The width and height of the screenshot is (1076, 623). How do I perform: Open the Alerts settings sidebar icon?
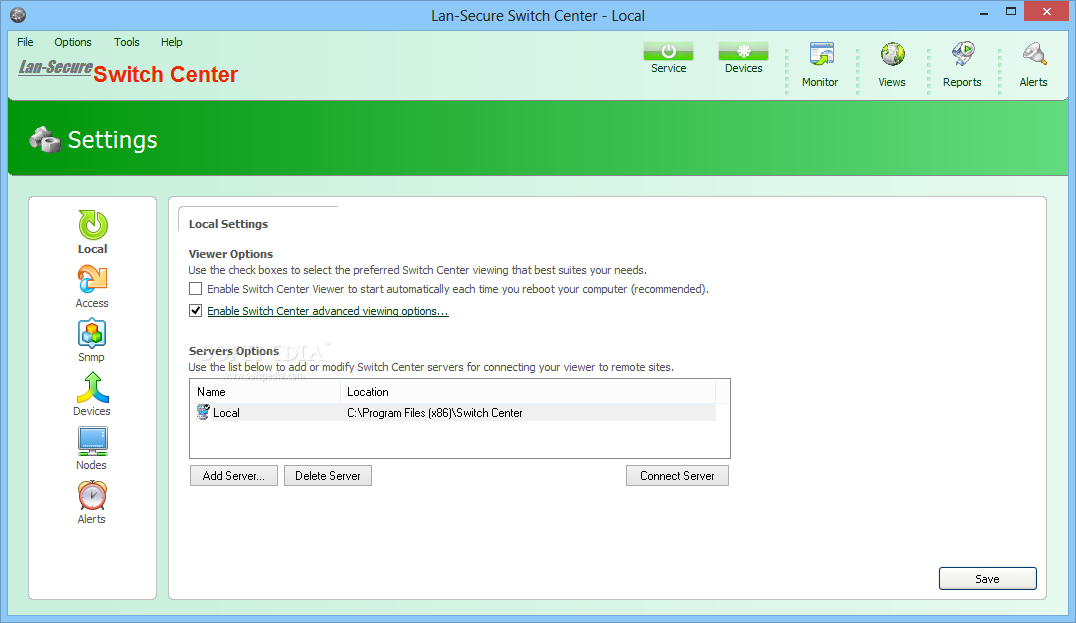92,495
